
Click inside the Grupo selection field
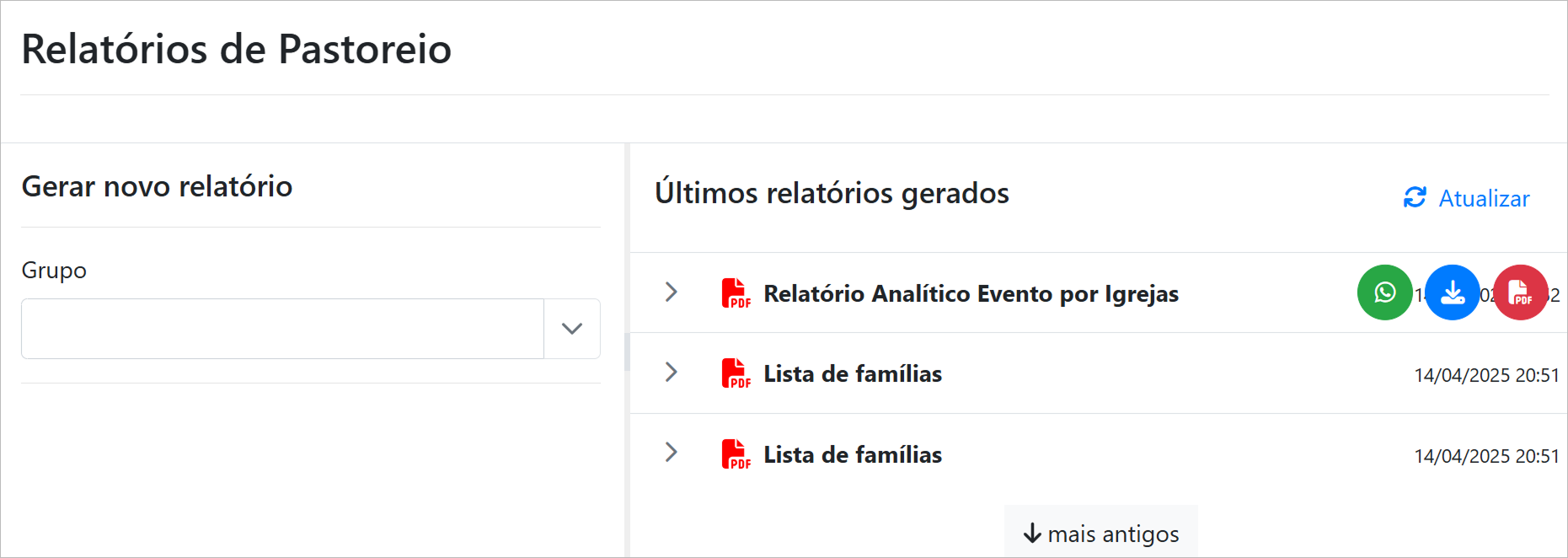(x=282, y=329)
